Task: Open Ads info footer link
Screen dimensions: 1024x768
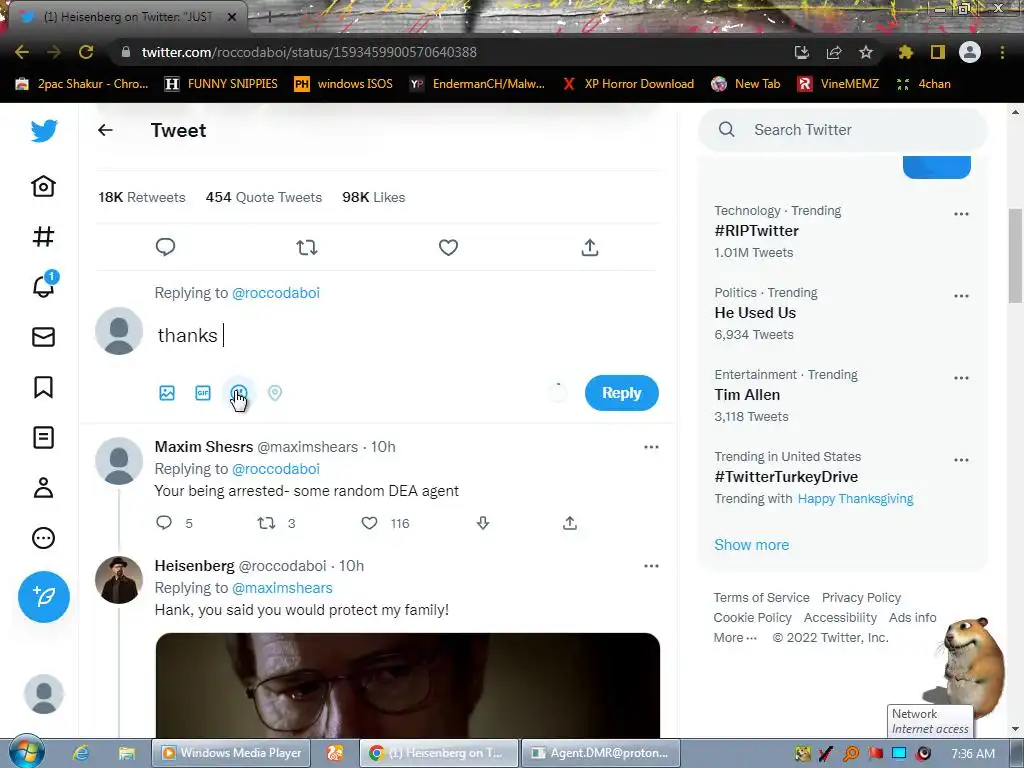Action: click(912, 617)
